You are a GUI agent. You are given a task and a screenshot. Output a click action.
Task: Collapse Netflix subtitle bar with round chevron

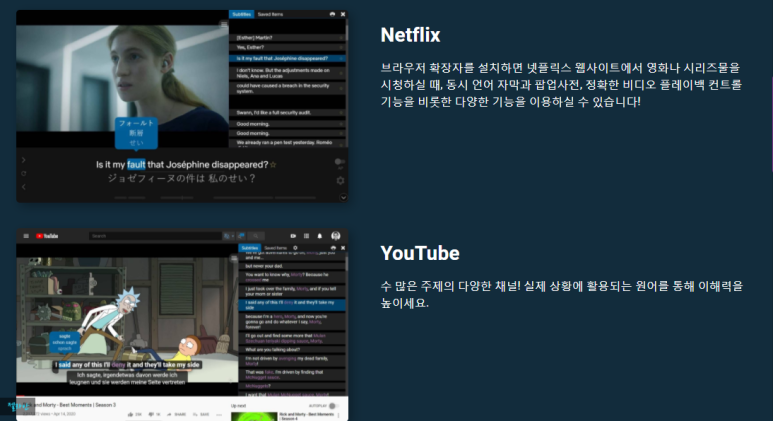(x=343, y=197)
